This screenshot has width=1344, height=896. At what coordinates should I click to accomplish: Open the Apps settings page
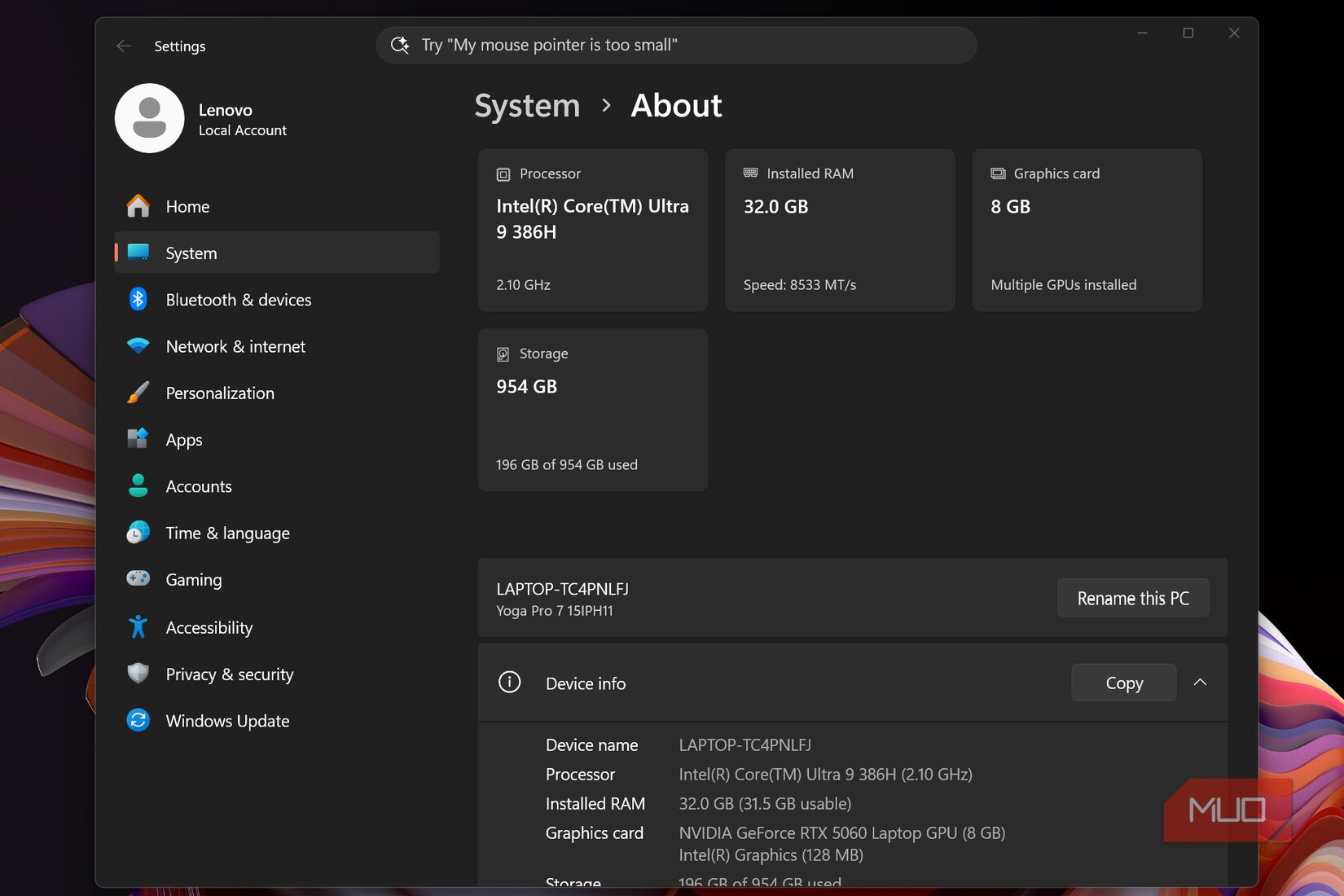pyautogui.click(x=277, y=439)
